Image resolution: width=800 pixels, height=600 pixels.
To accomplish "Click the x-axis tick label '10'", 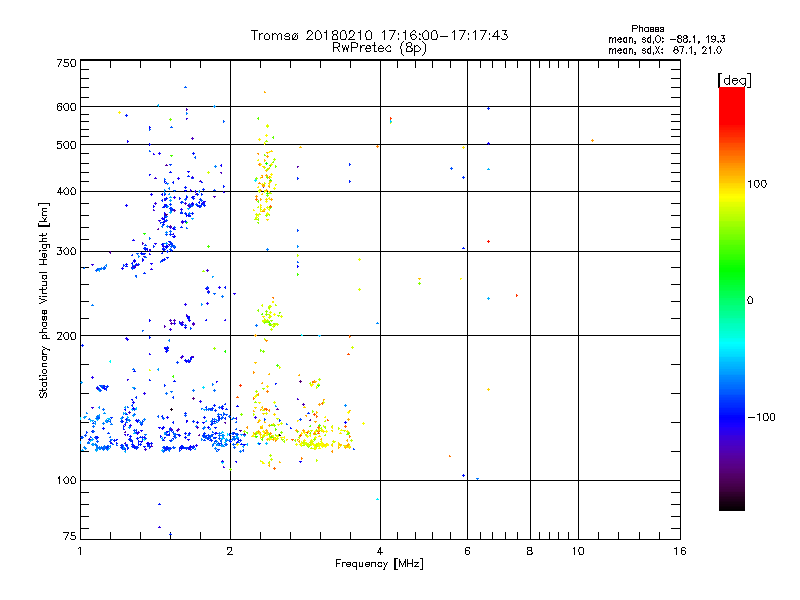I will pyautogui.click(x=578, y=551).
